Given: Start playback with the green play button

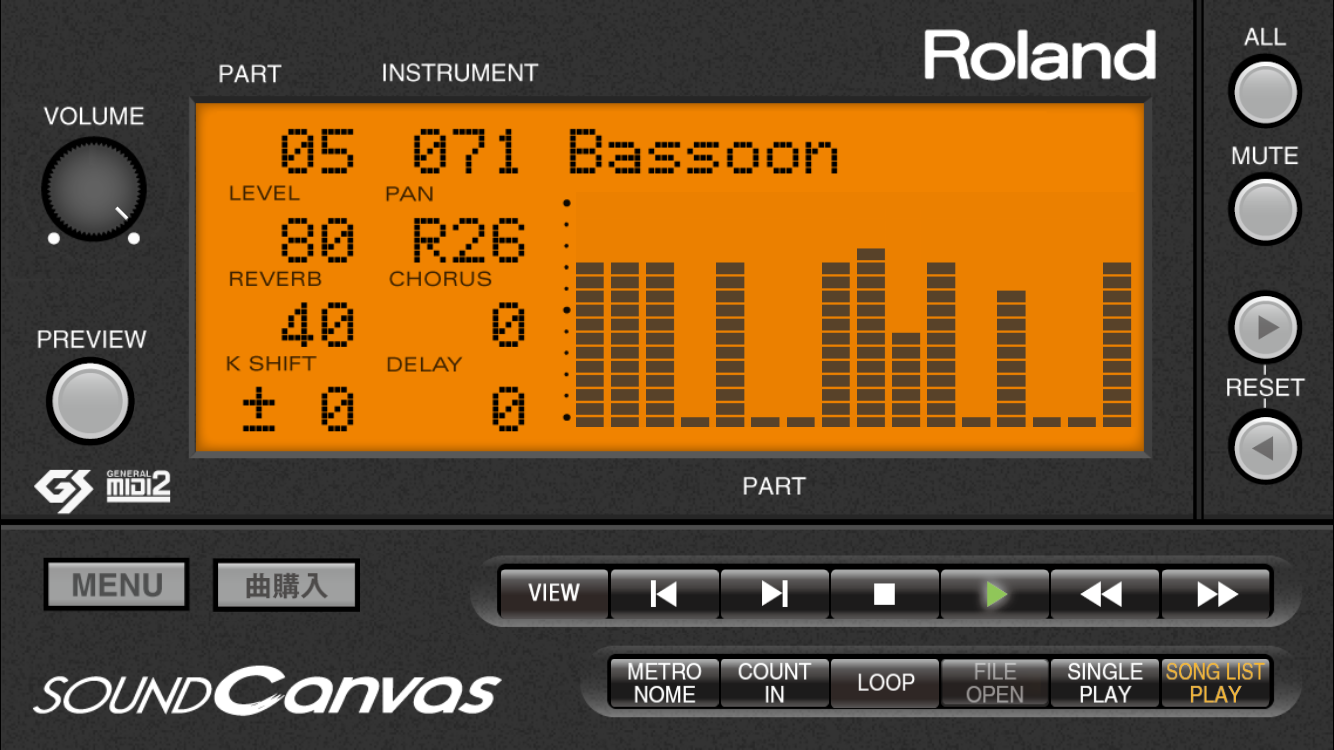Looking at the screenshot, I should [995, 594].
